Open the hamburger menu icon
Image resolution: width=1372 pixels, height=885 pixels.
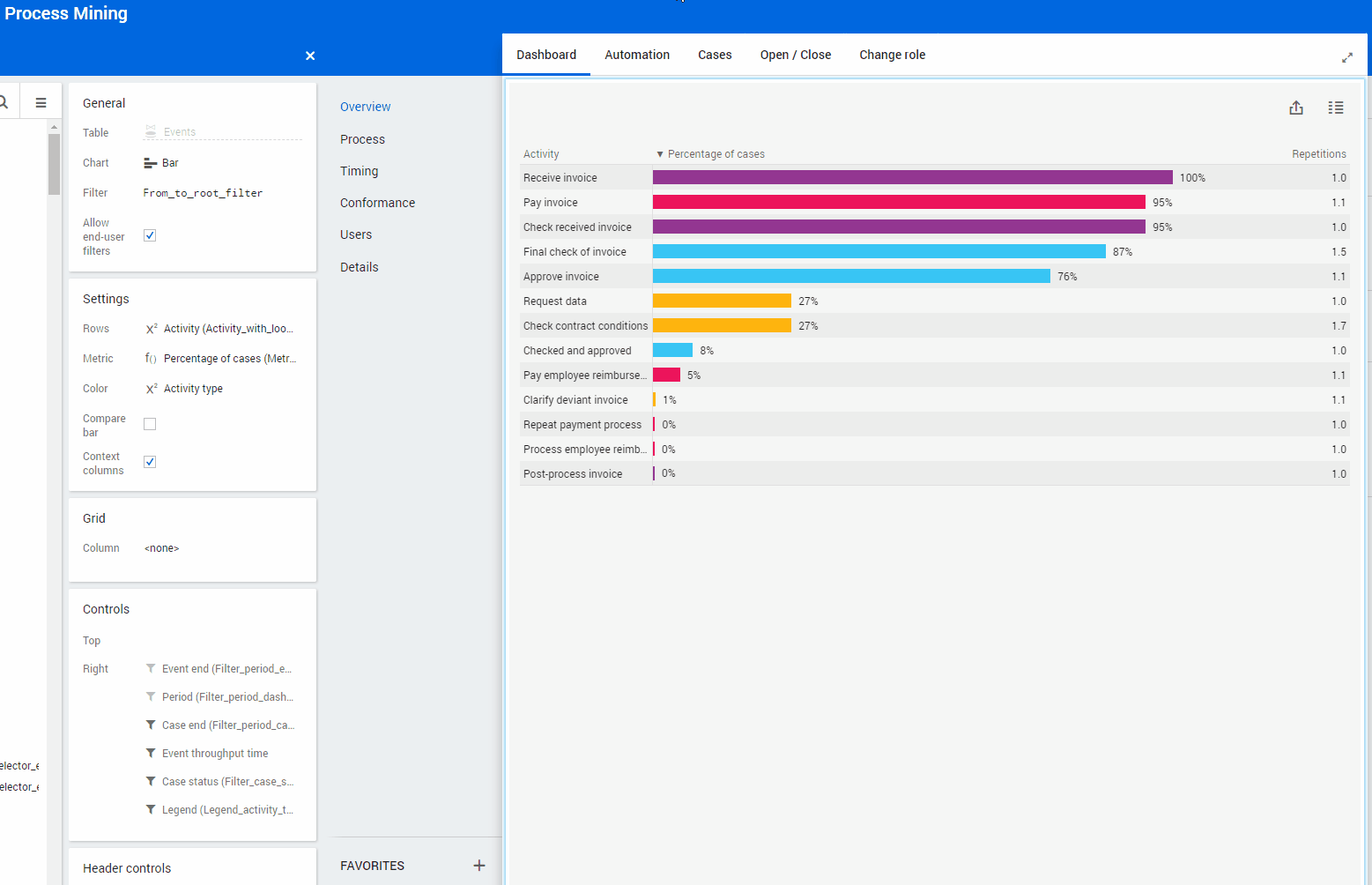coord(41,102)
